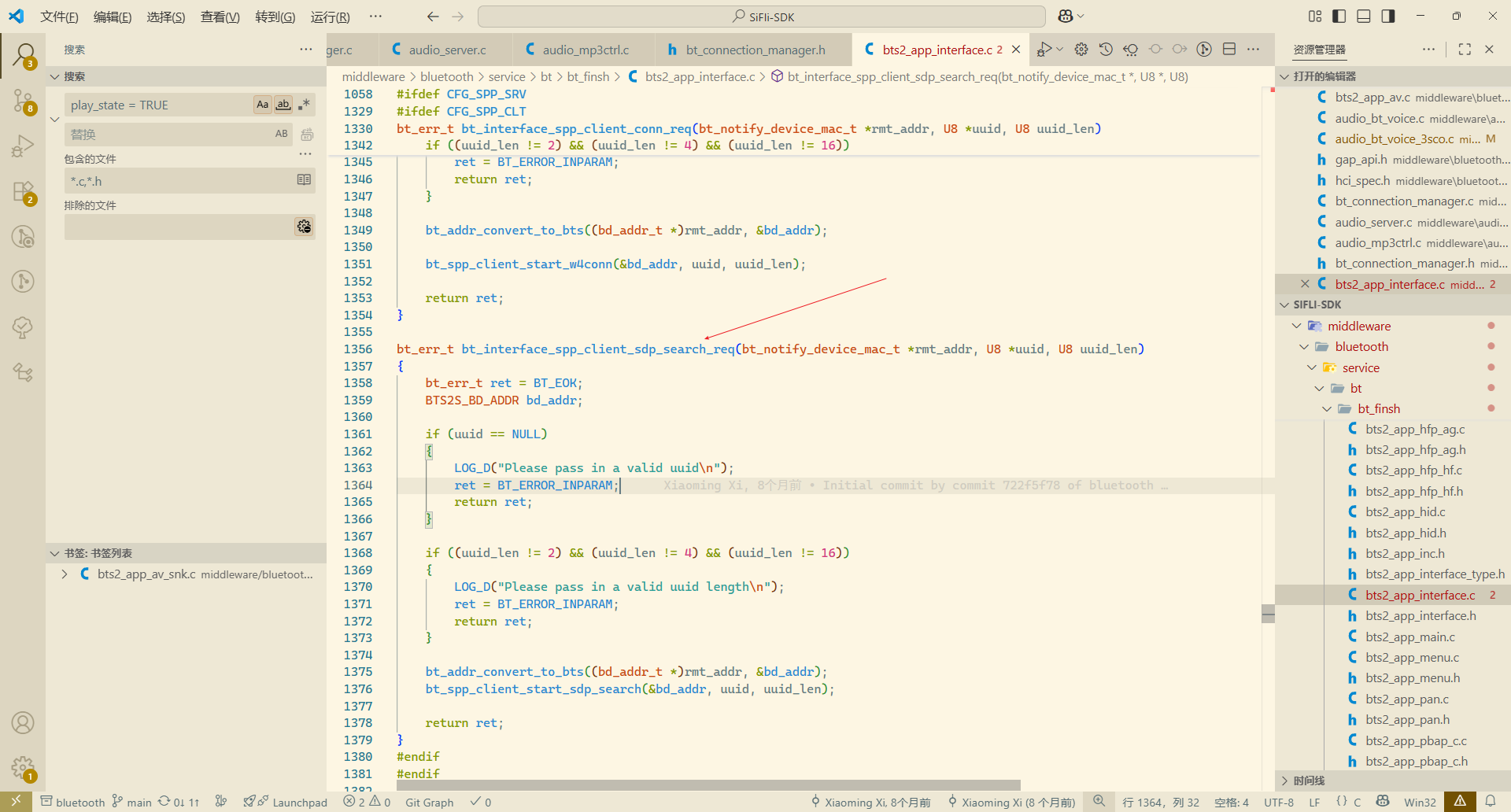Open the 文件(F) menu

click(59, 17)
